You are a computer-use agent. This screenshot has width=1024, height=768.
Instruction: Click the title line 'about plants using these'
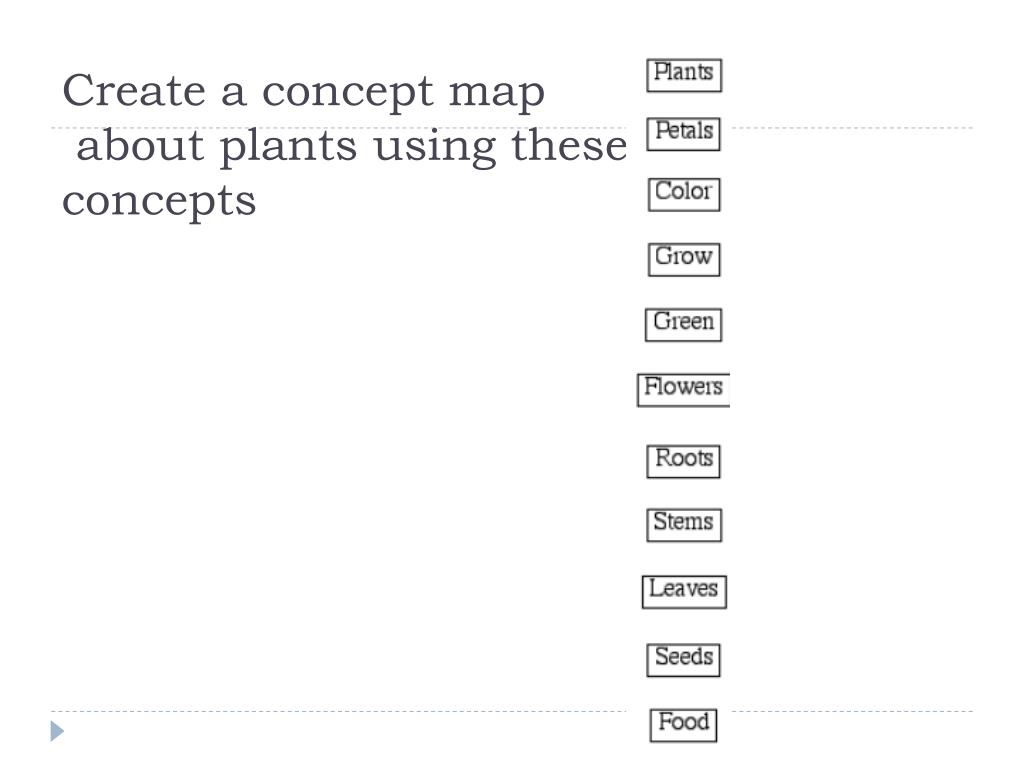tap(351, 146)
